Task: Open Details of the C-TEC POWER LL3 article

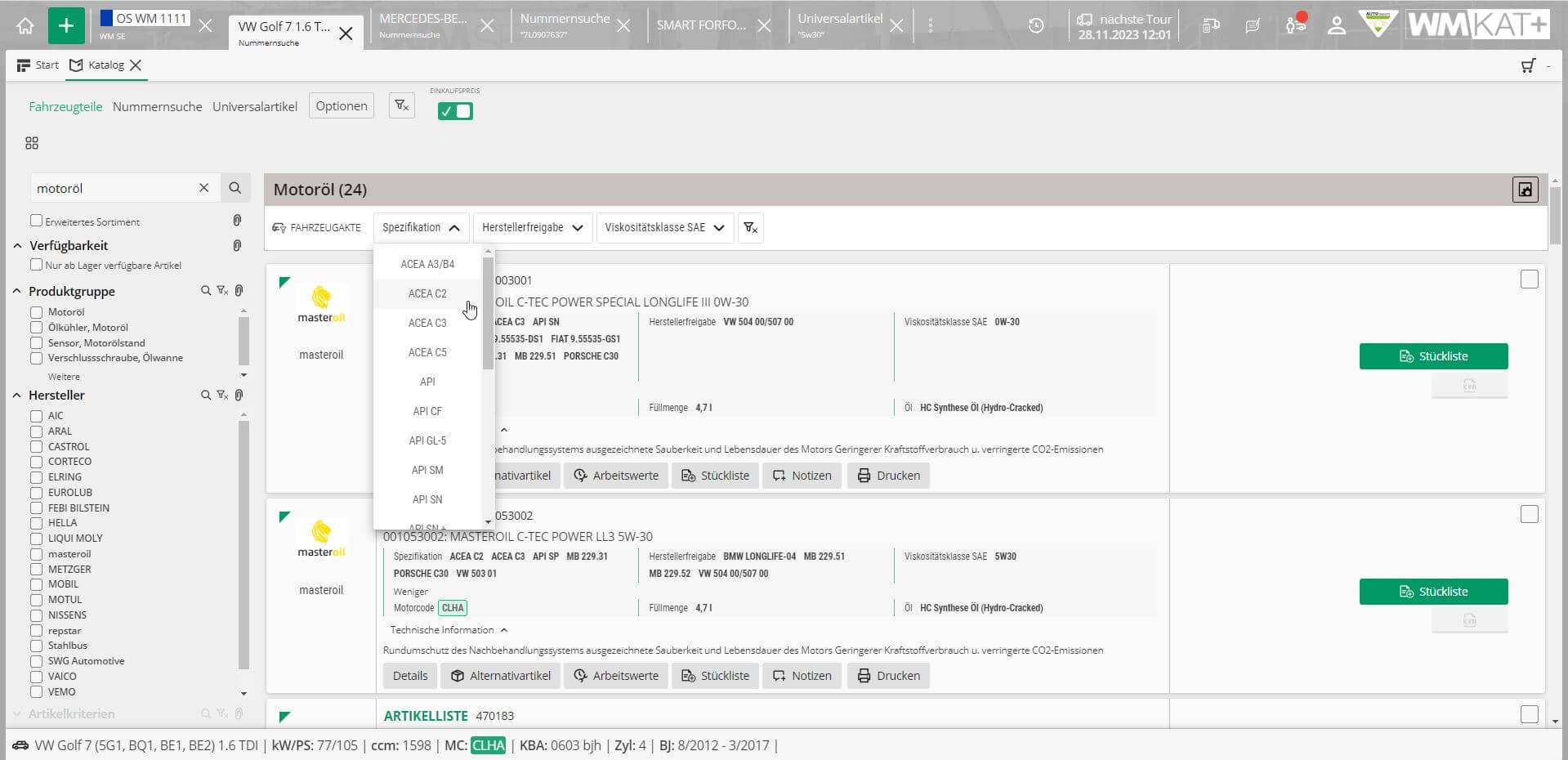Action: [x=410, y=676]
